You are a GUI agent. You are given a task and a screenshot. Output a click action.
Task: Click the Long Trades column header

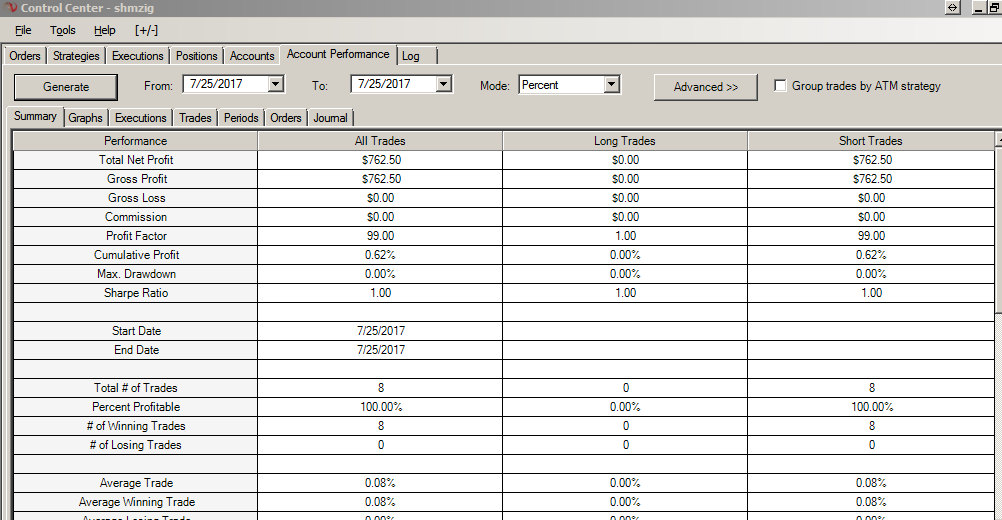pyautogui.click(x=625, y=141)
